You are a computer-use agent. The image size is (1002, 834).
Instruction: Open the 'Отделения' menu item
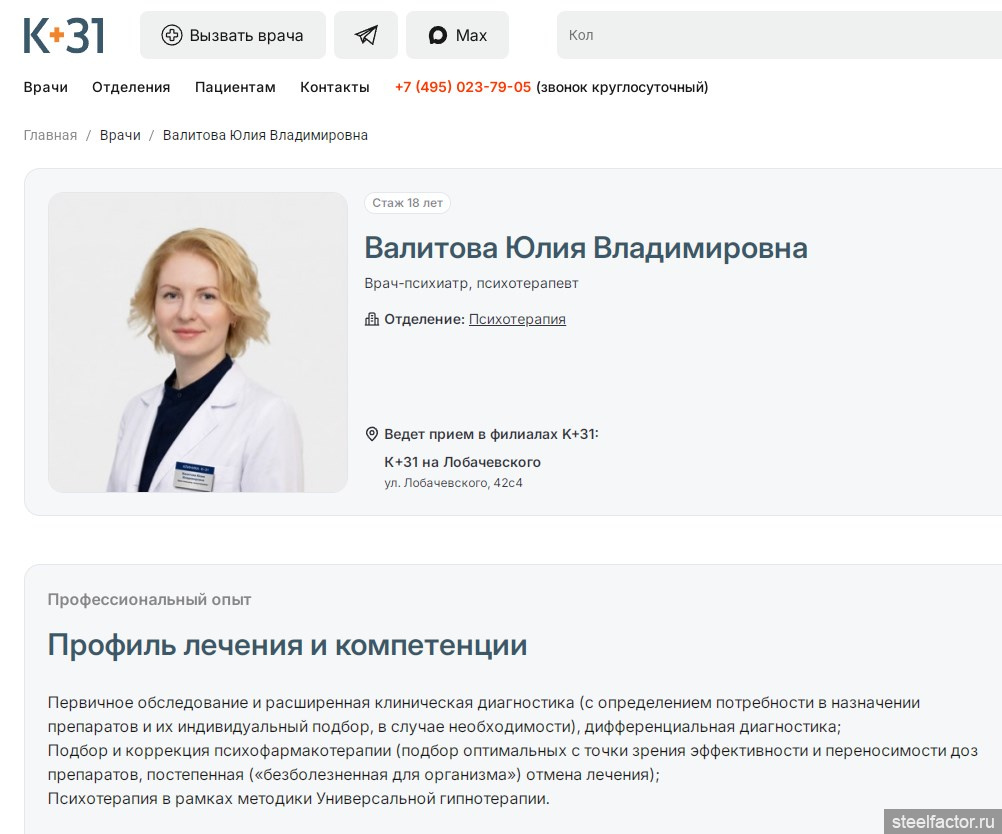131,87
